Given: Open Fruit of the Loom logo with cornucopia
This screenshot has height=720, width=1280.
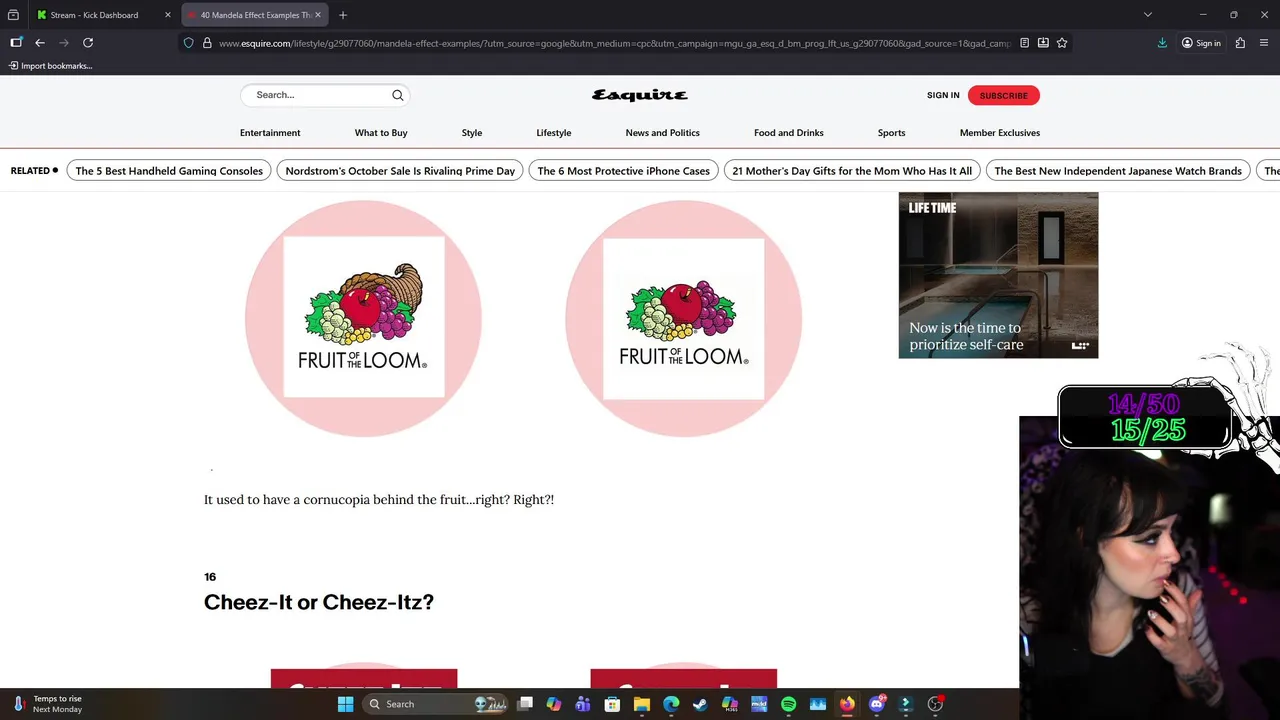Looking at the screenshot, I should (363, 318).
